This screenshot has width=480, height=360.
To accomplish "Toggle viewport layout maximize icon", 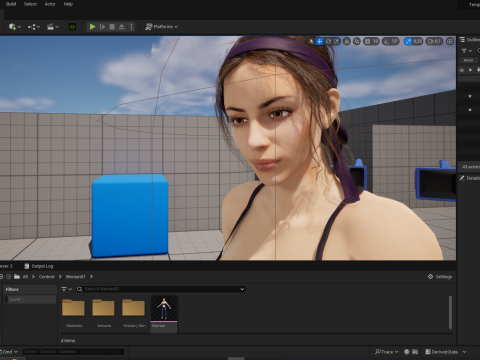I will point(450,41).
